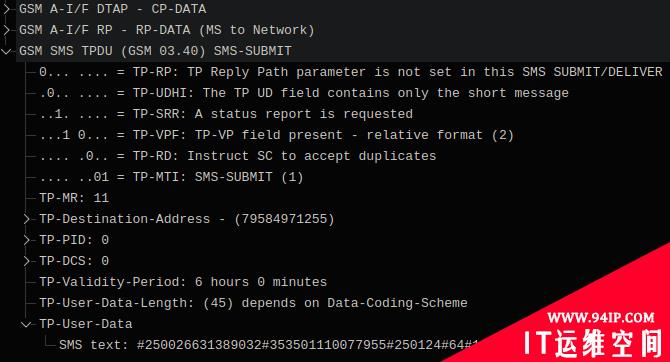Expand the GSM A-I/F DTAP CP-DATA node
Screen dimensions: 670x362
pos(6,9)
